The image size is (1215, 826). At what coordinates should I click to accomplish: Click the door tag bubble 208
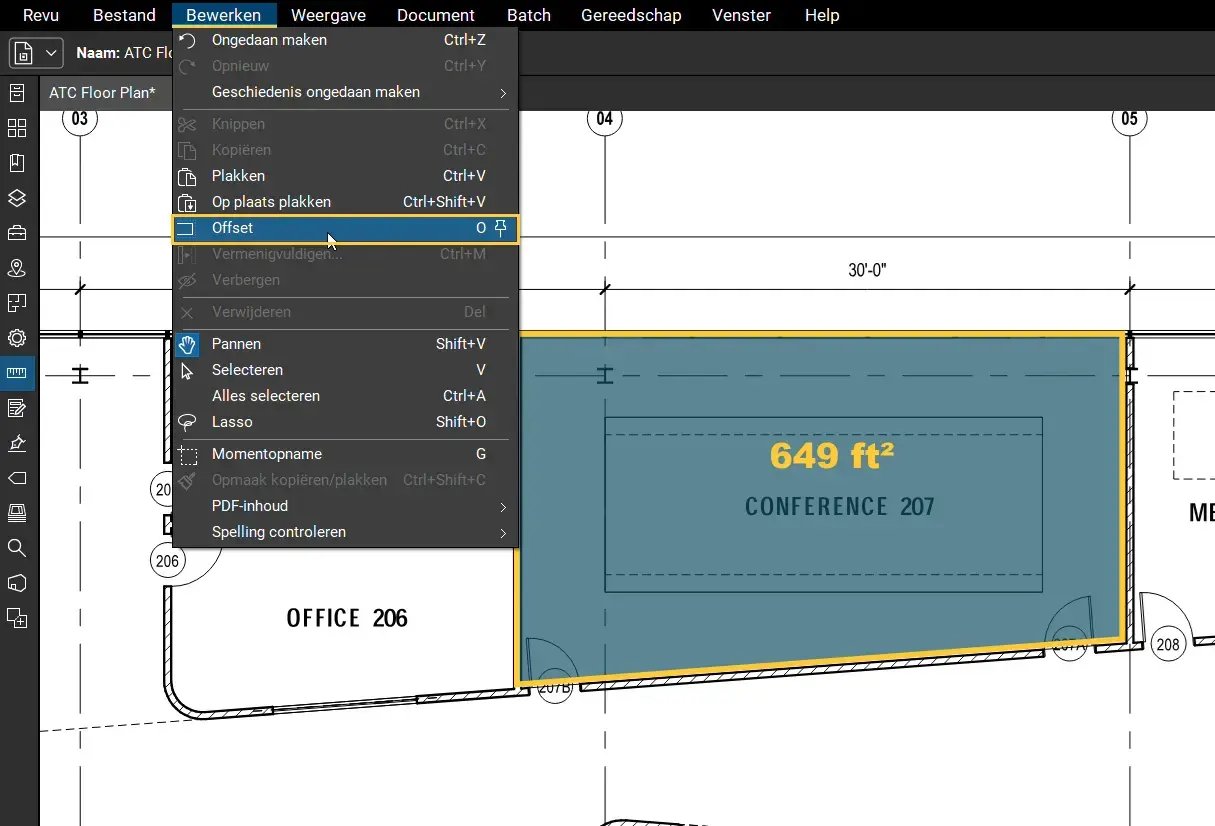1168,645
